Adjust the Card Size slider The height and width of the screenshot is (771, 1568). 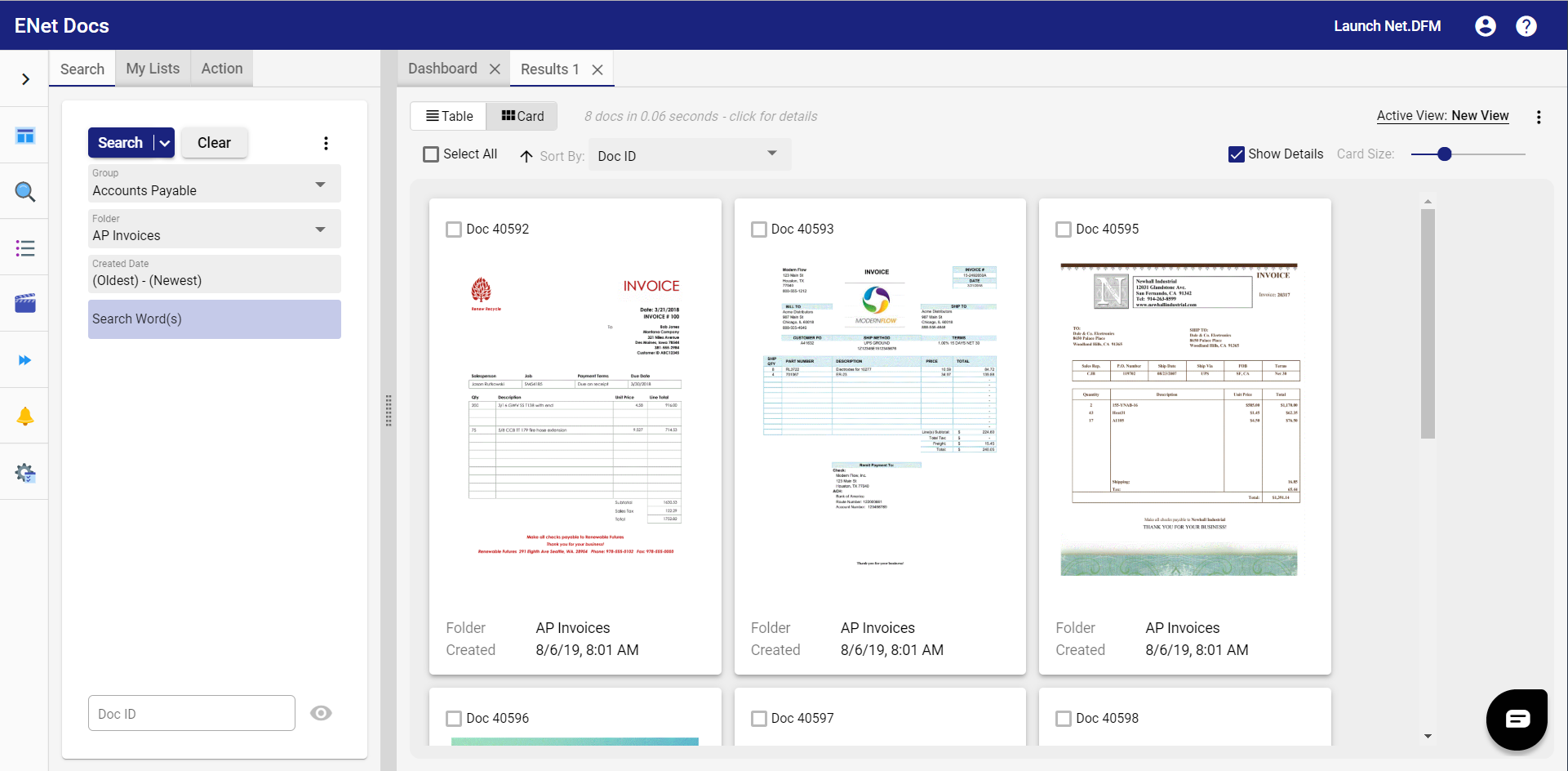(x=1445, y=154)
